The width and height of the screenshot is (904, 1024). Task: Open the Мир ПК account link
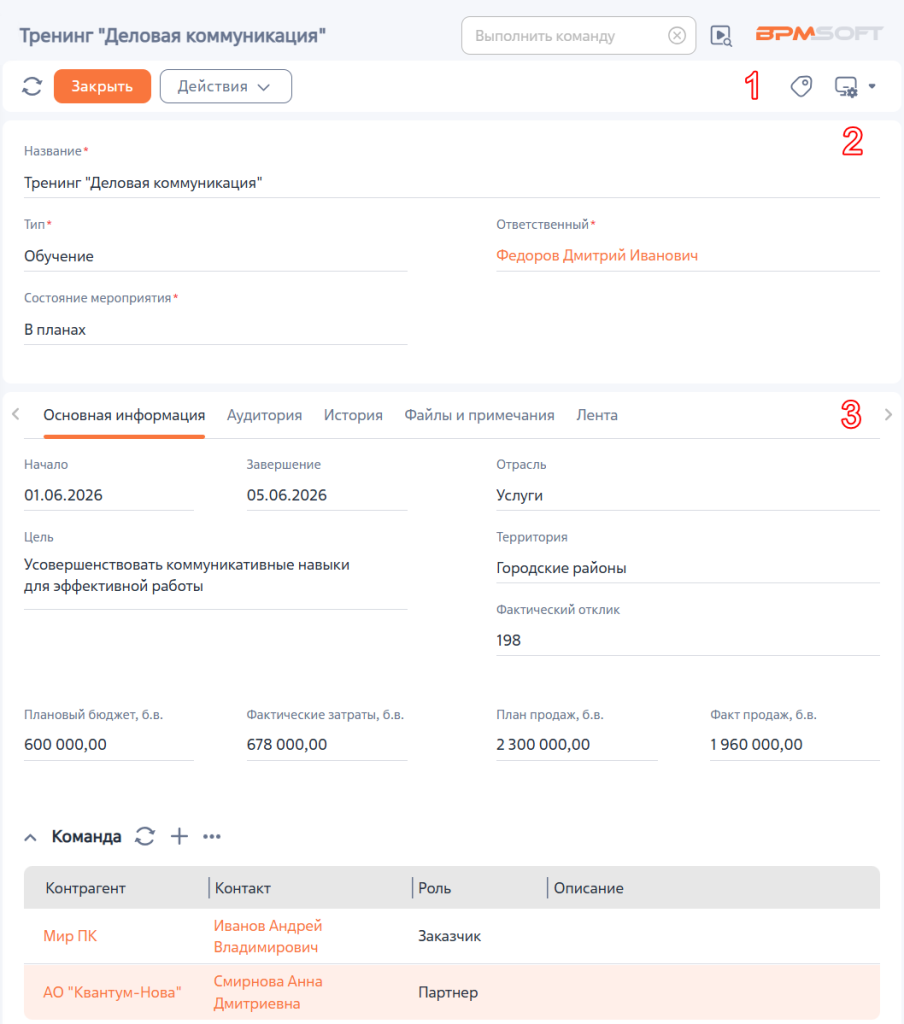(x=70, y=936)
